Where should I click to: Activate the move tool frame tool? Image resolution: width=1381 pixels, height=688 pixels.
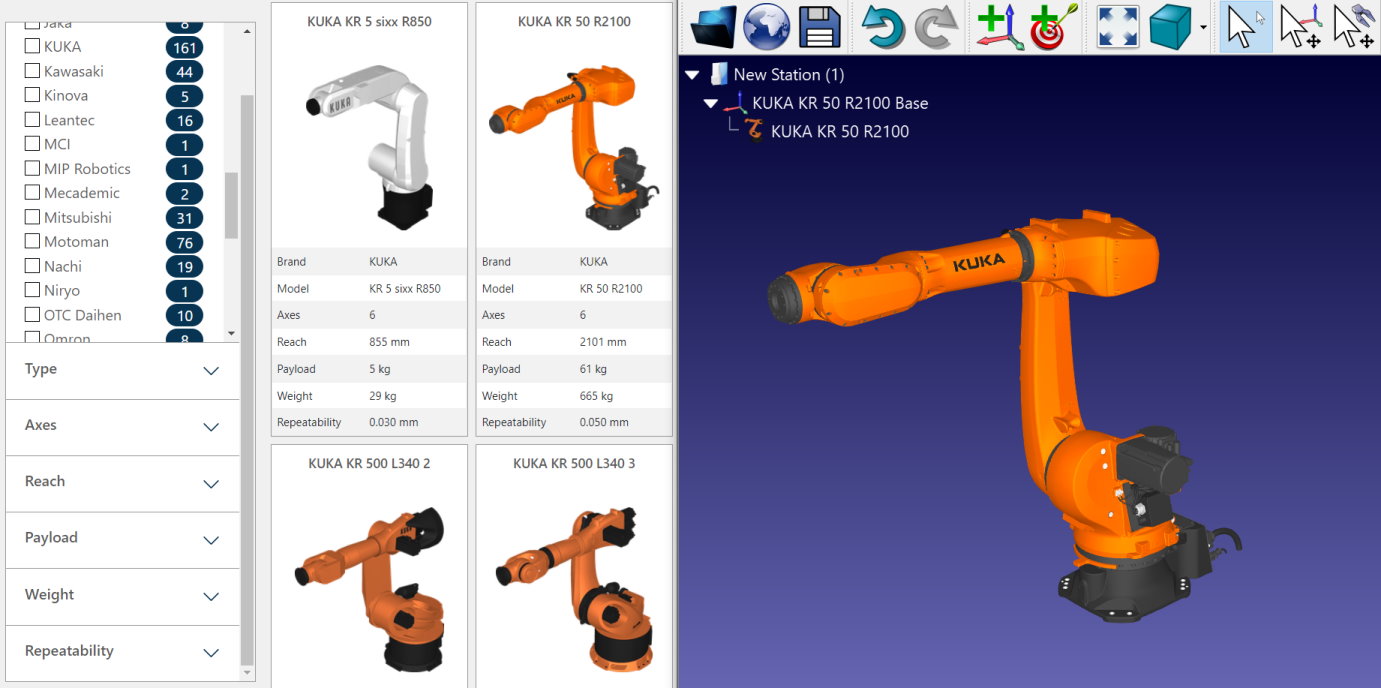click(1354, 27)
